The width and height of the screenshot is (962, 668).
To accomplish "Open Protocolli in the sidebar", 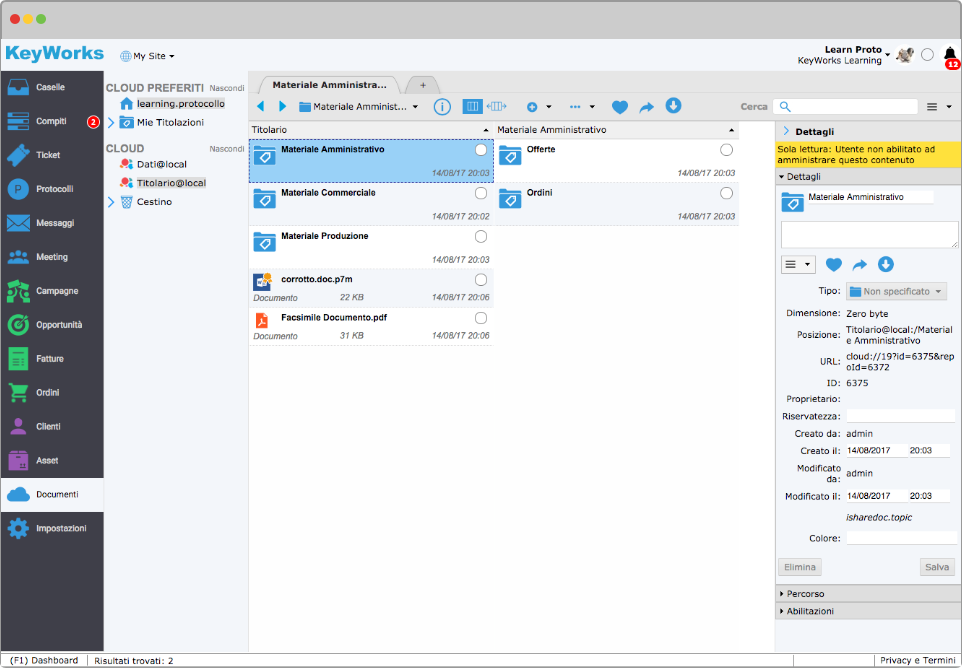I will coord(52,189).
